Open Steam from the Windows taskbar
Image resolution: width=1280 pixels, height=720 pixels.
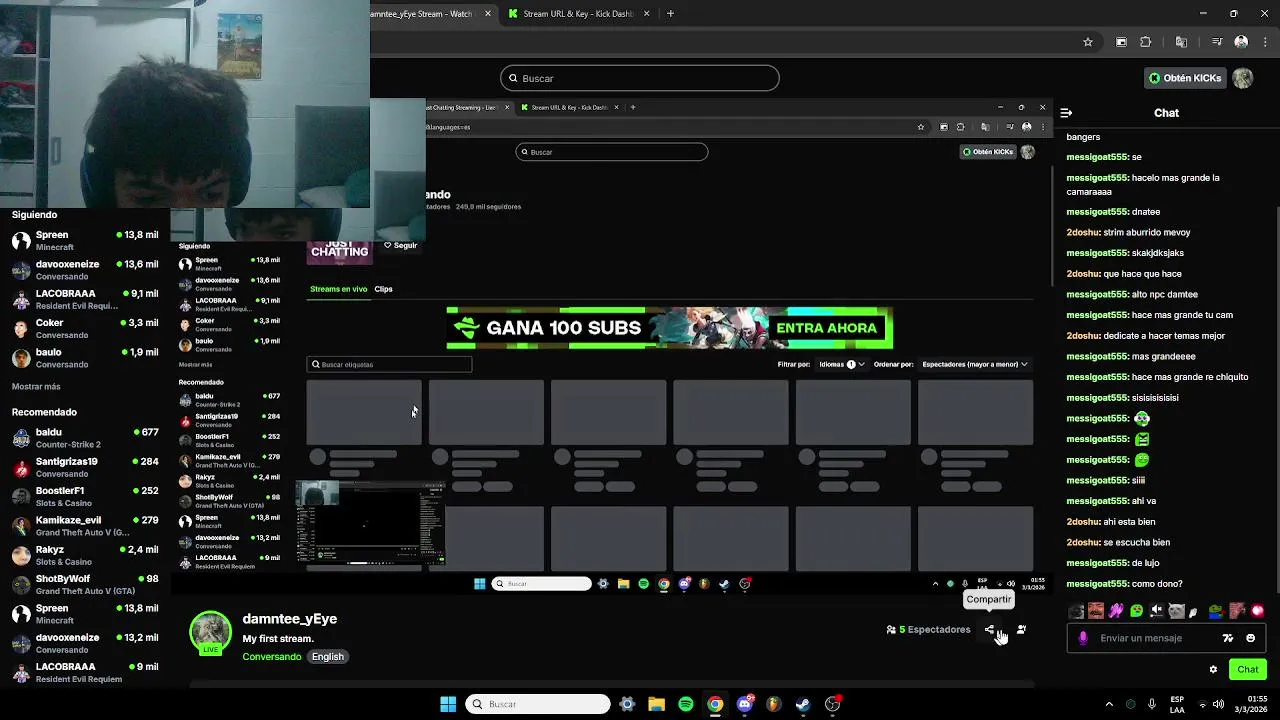(803, 704)
